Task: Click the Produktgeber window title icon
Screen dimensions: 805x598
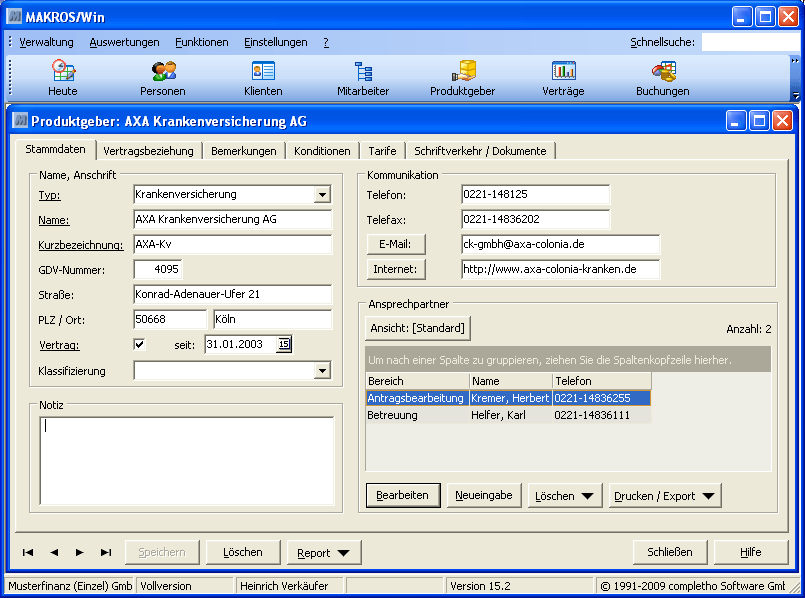Action: point(20,121)
